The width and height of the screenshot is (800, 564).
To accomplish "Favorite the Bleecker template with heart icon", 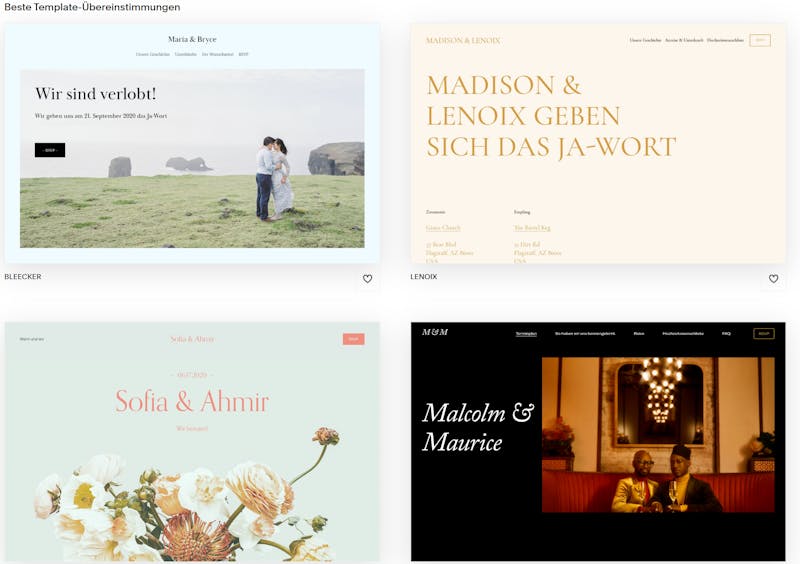I will [367, 279].
